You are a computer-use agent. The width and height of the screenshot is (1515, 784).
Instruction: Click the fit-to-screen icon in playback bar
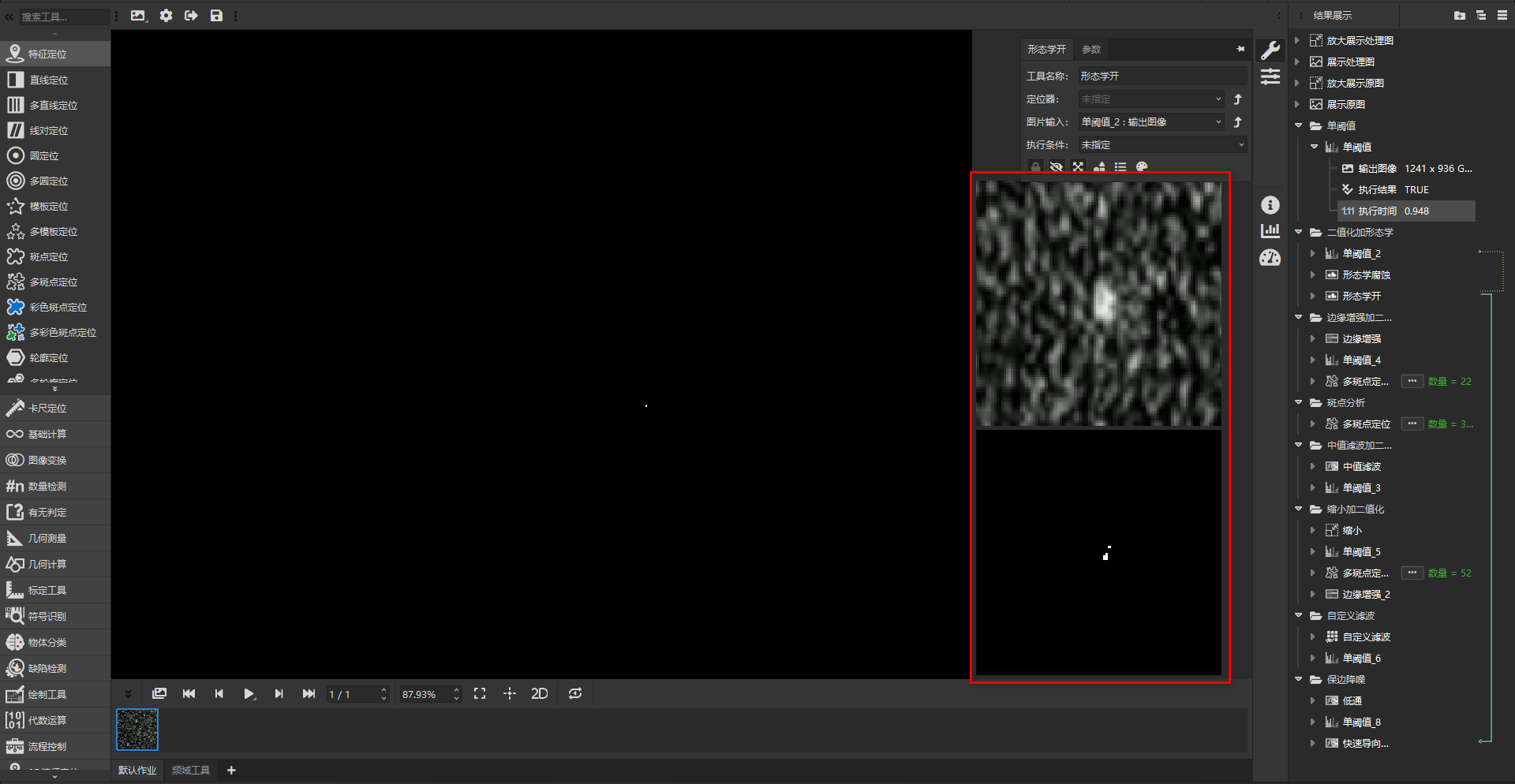tap(480, 694)
